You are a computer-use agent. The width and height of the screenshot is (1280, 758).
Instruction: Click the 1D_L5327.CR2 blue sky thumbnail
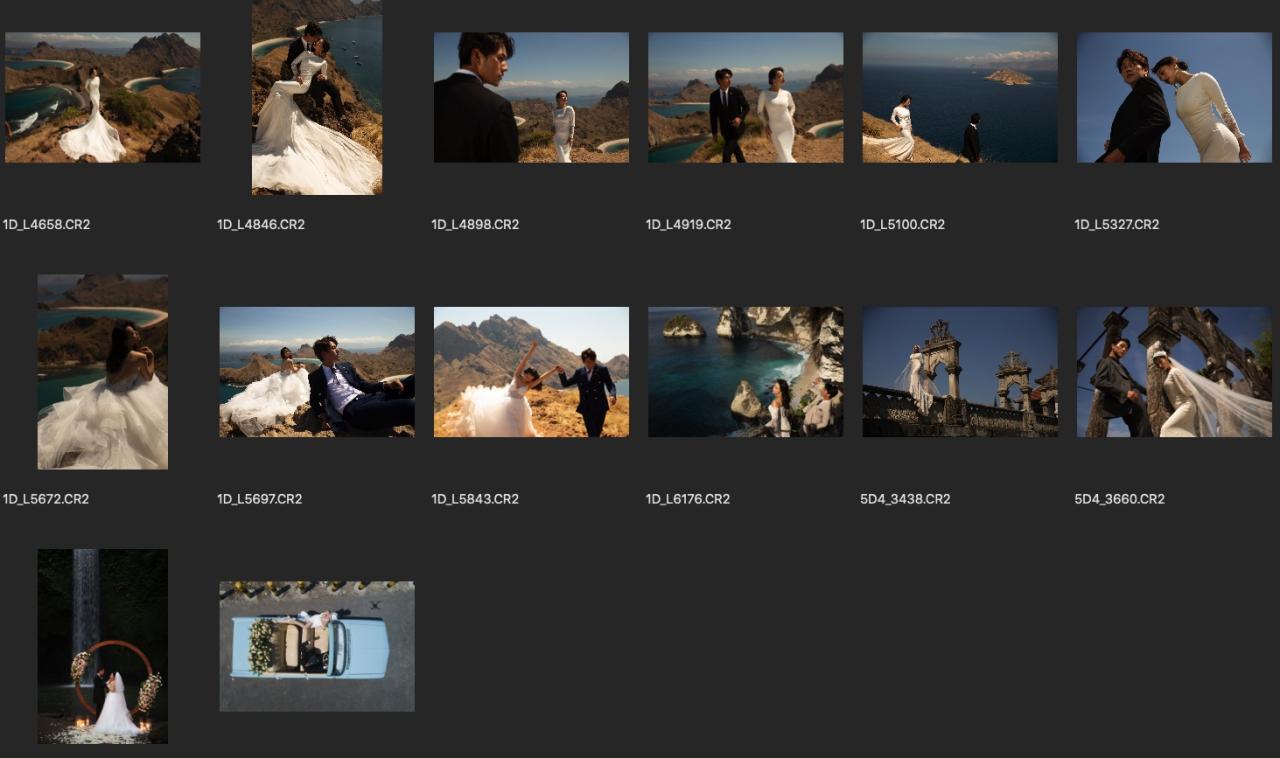(1174, 97)
